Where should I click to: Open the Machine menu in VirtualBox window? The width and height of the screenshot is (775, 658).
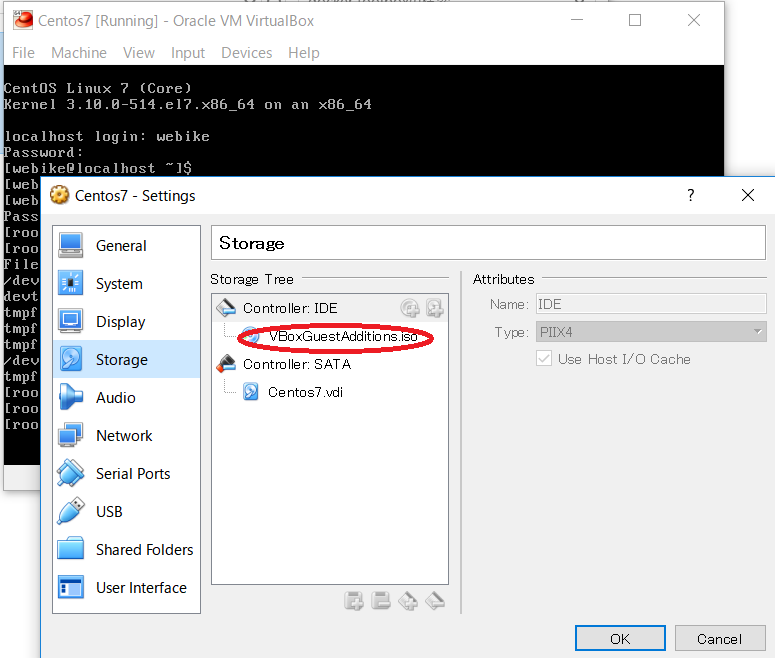pos(79,53)
